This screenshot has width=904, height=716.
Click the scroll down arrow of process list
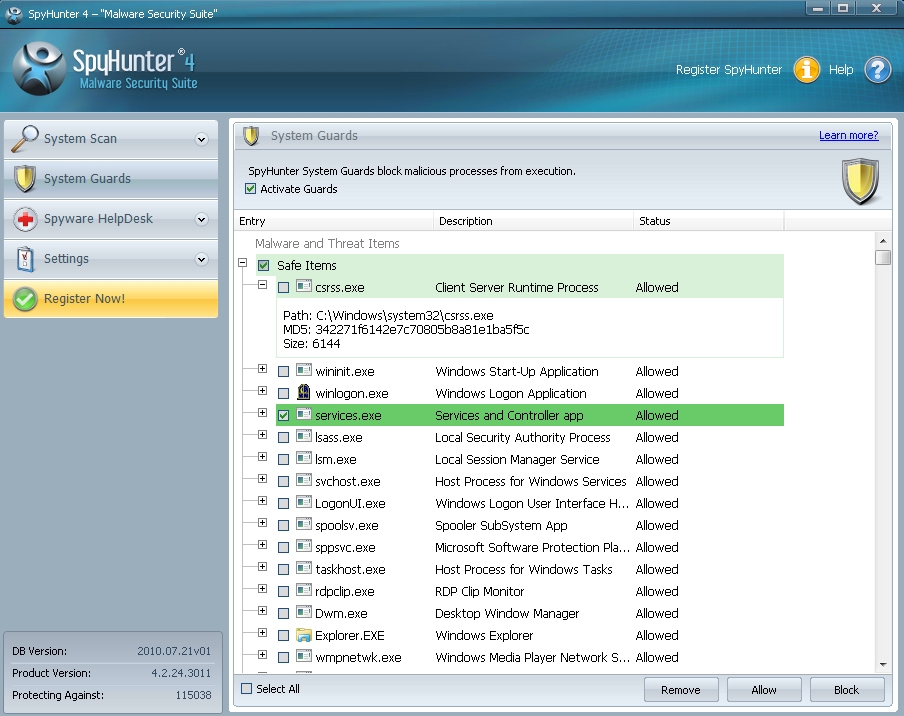click(x=882, y=663)
